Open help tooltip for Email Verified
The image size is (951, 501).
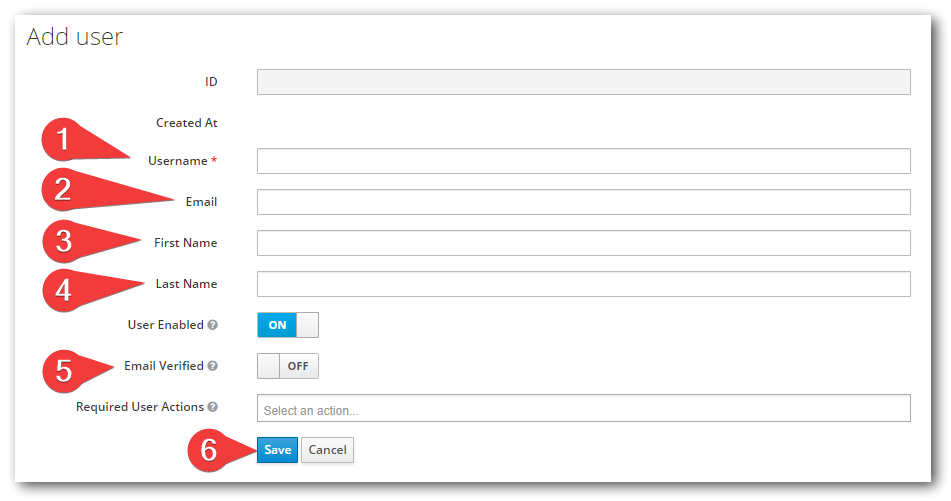tap(212, 366)
